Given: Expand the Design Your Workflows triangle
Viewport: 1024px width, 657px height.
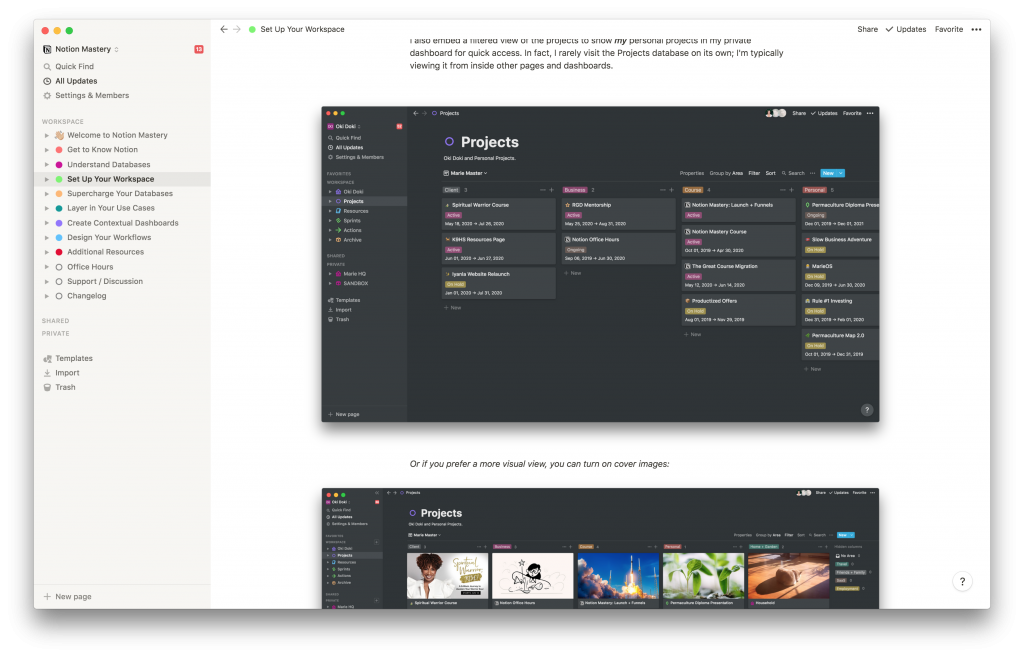Looking at the screenshot, I should (x=46, y=237).
